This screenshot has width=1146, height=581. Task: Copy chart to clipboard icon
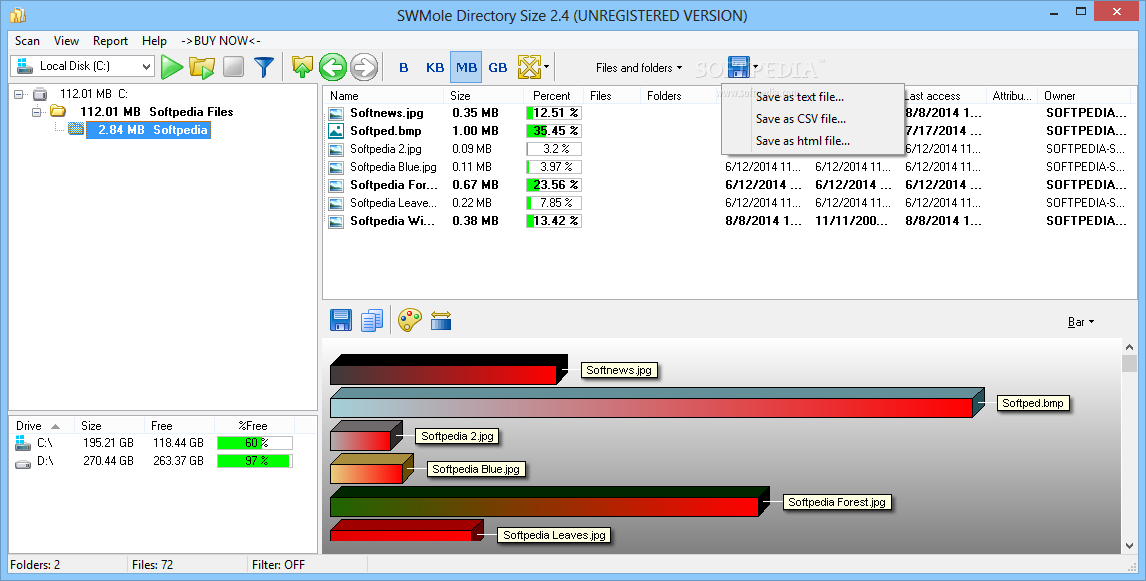pyautogui.click(x=372, y=320)
